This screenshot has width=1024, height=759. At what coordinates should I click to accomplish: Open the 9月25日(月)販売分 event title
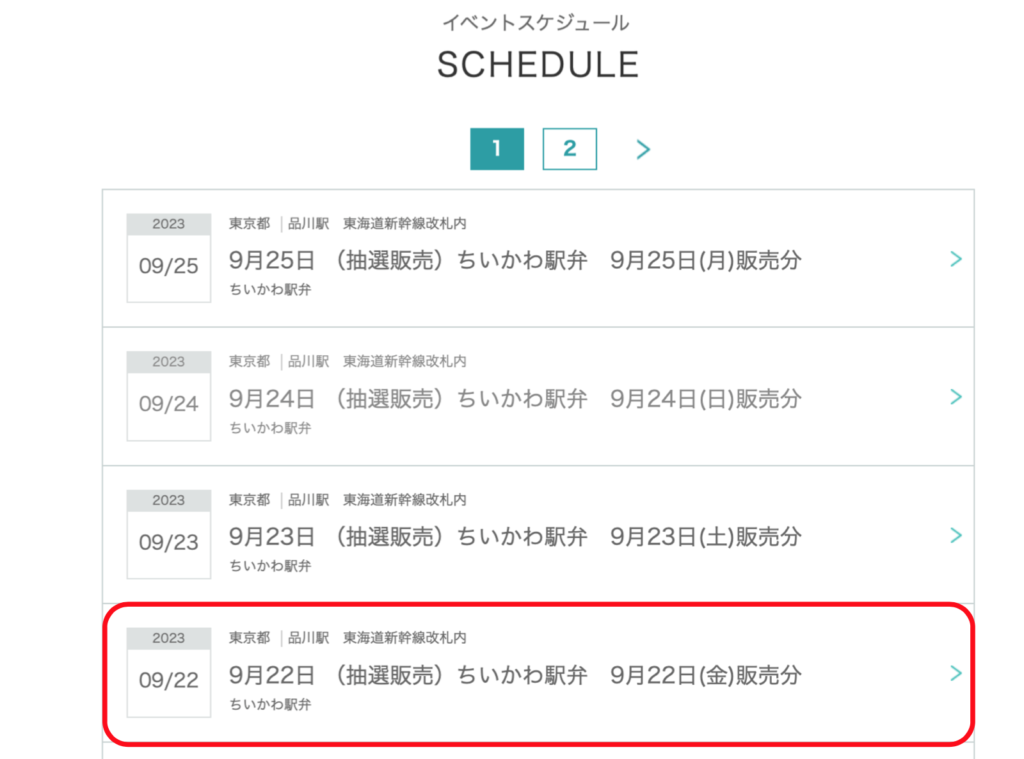(x=515, y=261)
